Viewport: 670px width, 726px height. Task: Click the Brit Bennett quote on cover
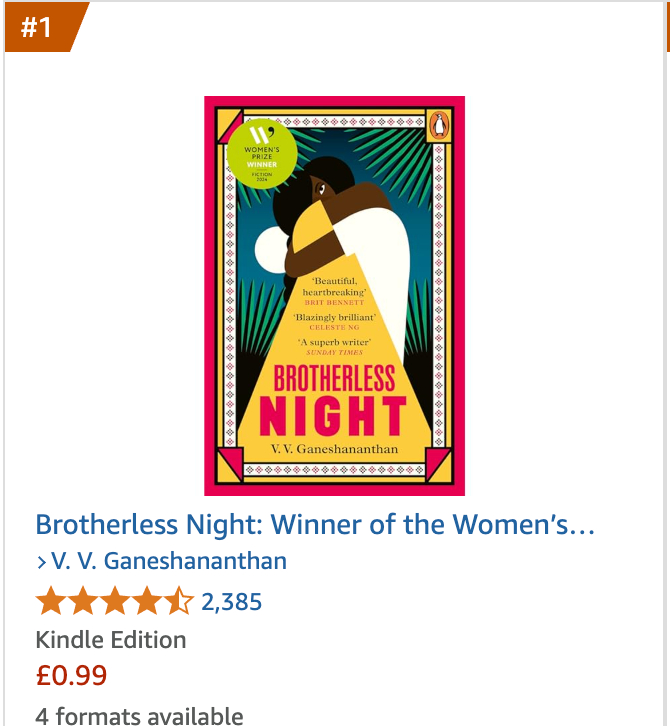(334, 289)
